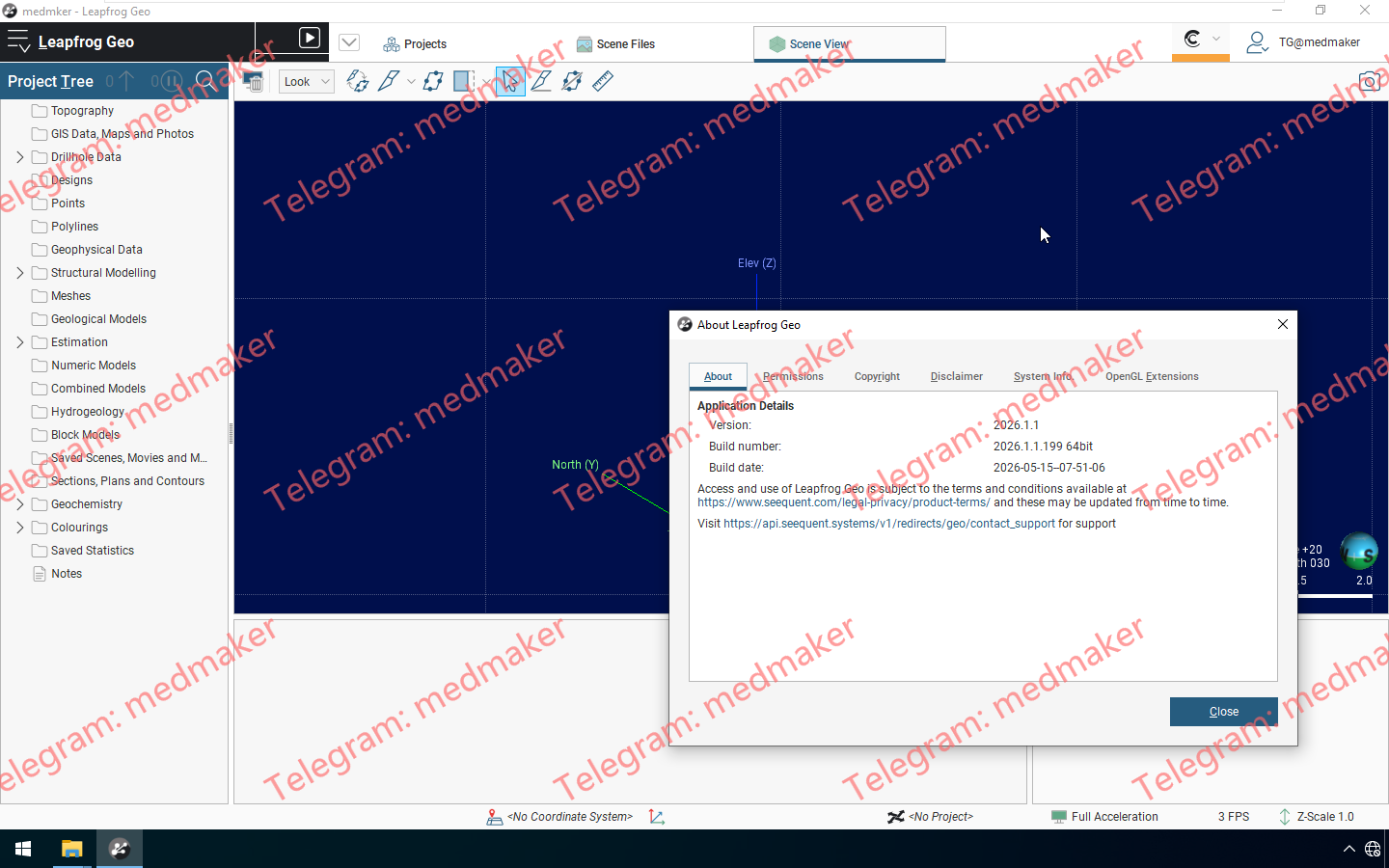Click the rotate slice plane tool icon
This screenshot has height=868, width=1389.
pos(358,82)
